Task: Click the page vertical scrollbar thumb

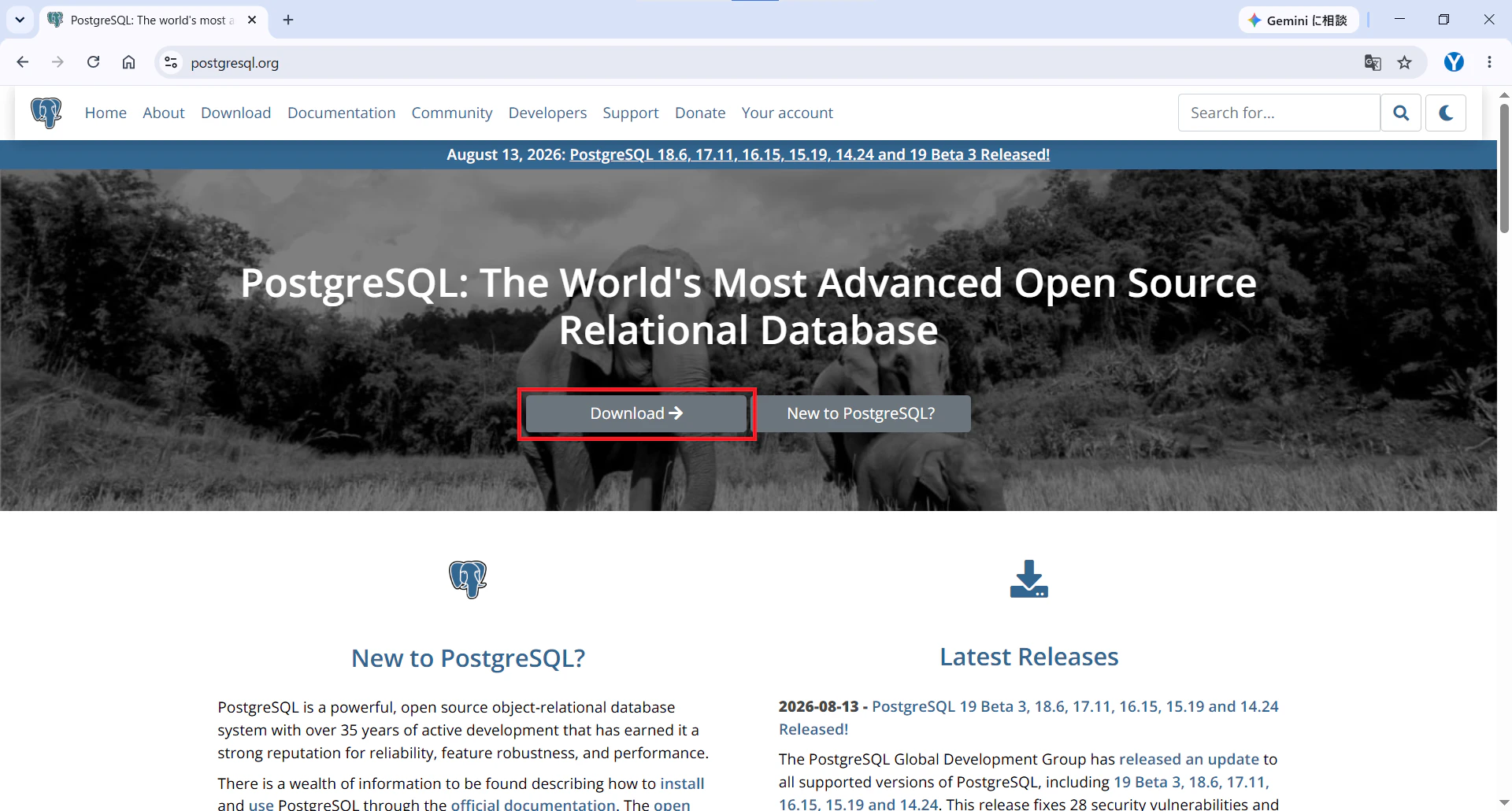Action: (1504, 168)
